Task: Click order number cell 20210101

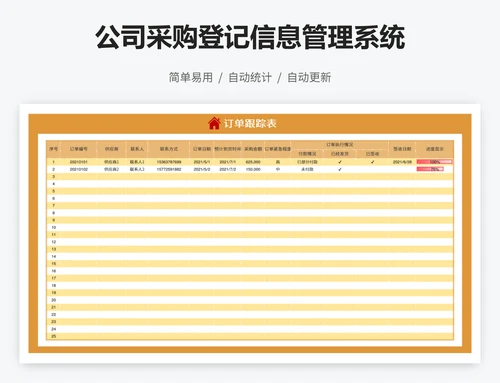Action: [79, 162]
